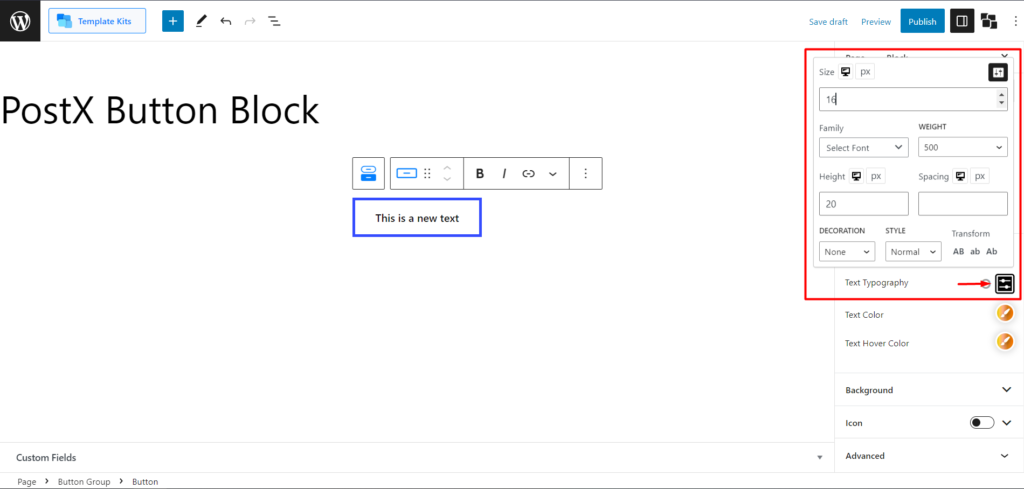Viewport: 1024px width, 489px height.
Task: Toggle bold formatting
Action: coord(480,173)
